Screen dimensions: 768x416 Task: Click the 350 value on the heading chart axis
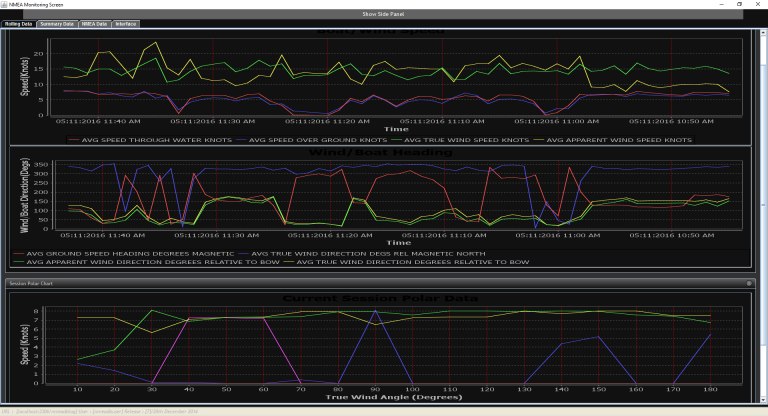coord(43,165)
